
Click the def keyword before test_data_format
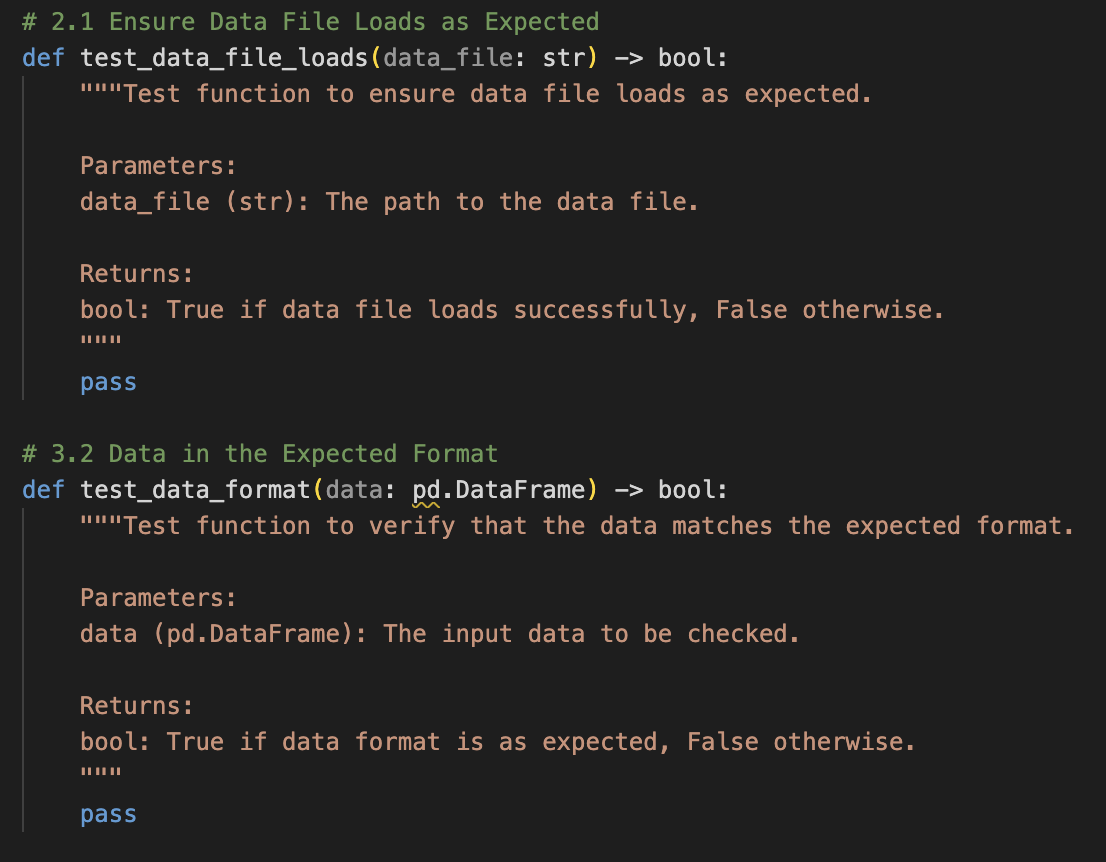coord(43,489)
